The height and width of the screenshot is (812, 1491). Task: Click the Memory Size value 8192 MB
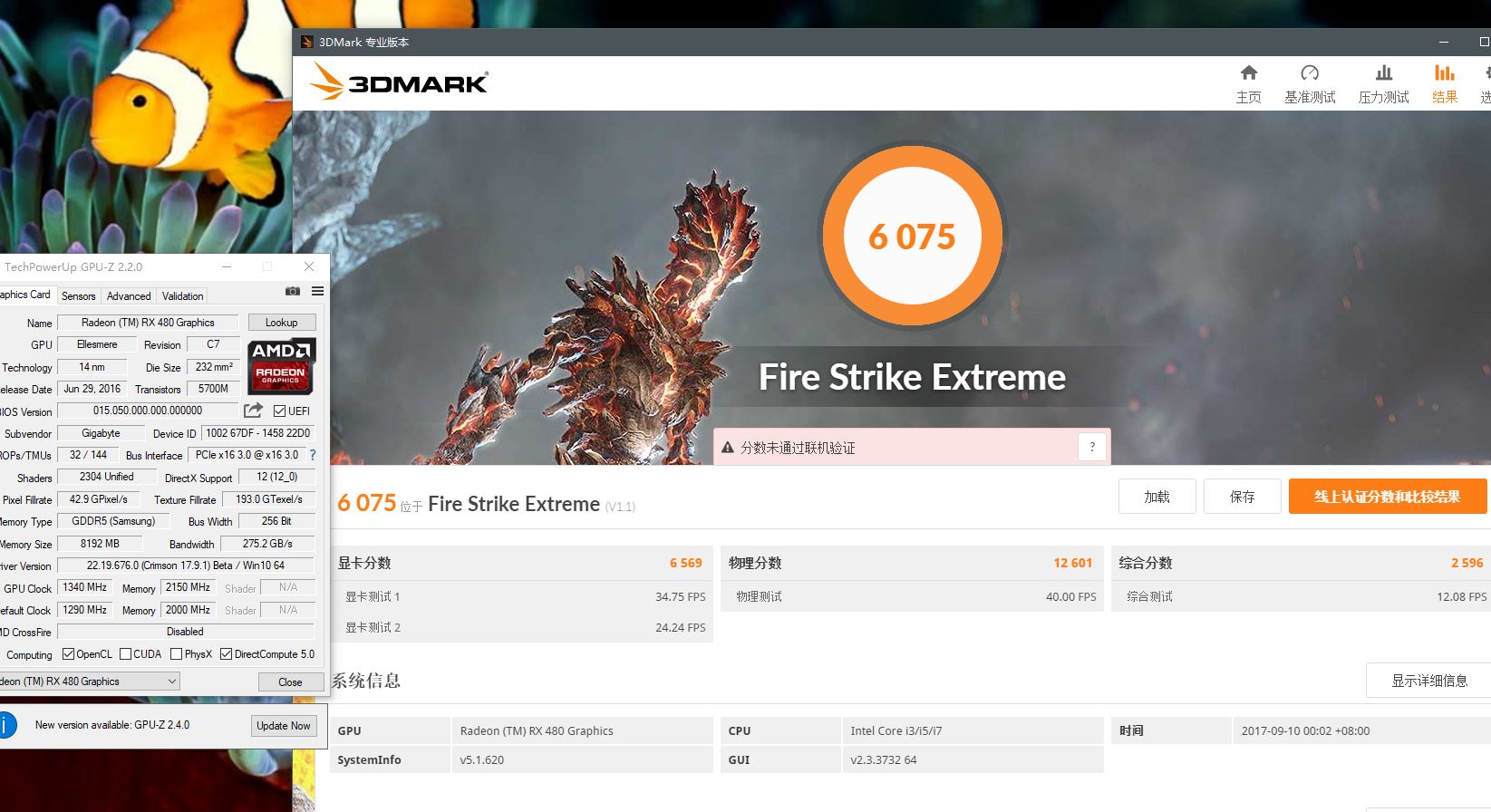(100, 544)
